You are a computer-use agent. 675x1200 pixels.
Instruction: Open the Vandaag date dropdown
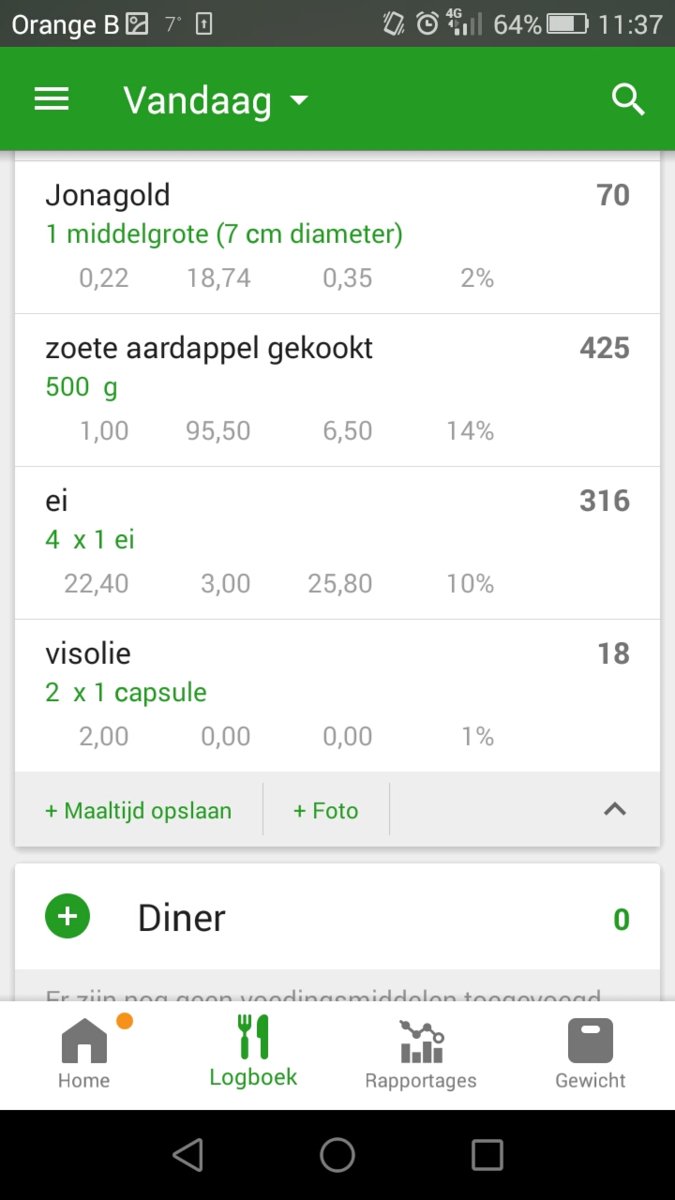(215, 98)
